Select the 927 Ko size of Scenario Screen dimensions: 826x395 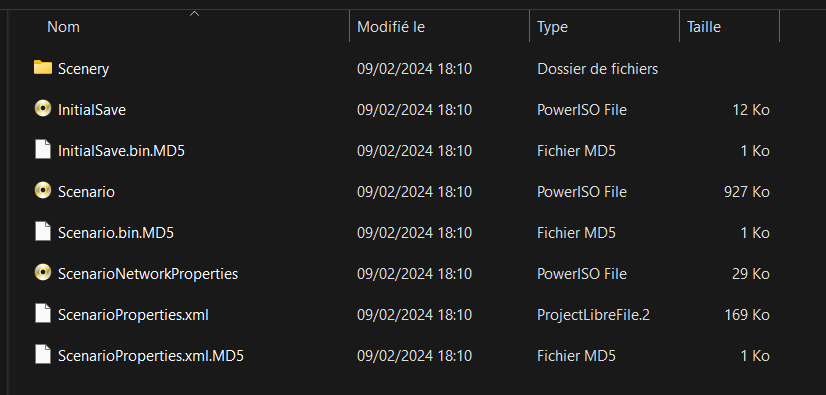pyautogui.click(x=746, y=192)
